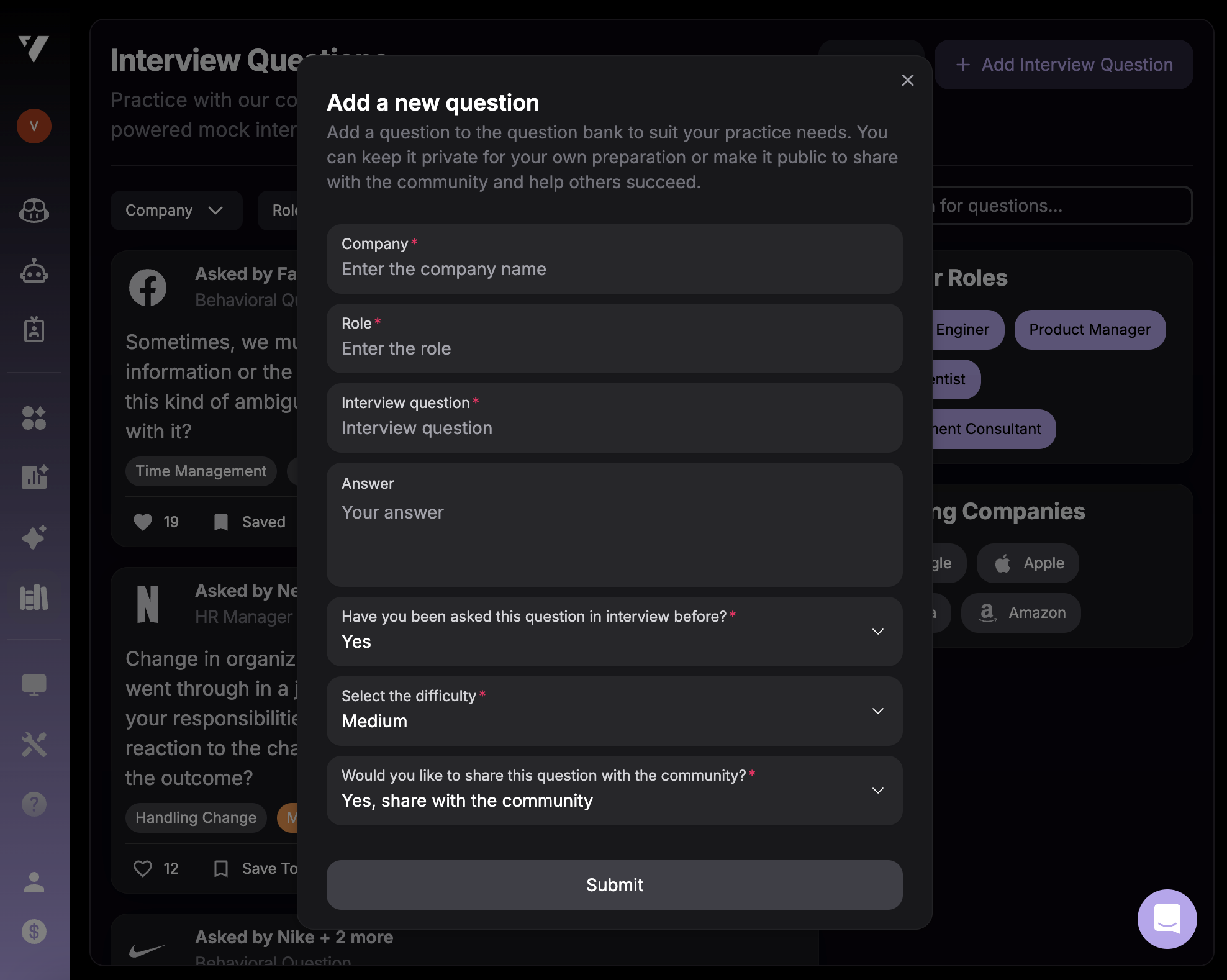
Task: Select the Time Management tag
Action: tap(201, 471)
